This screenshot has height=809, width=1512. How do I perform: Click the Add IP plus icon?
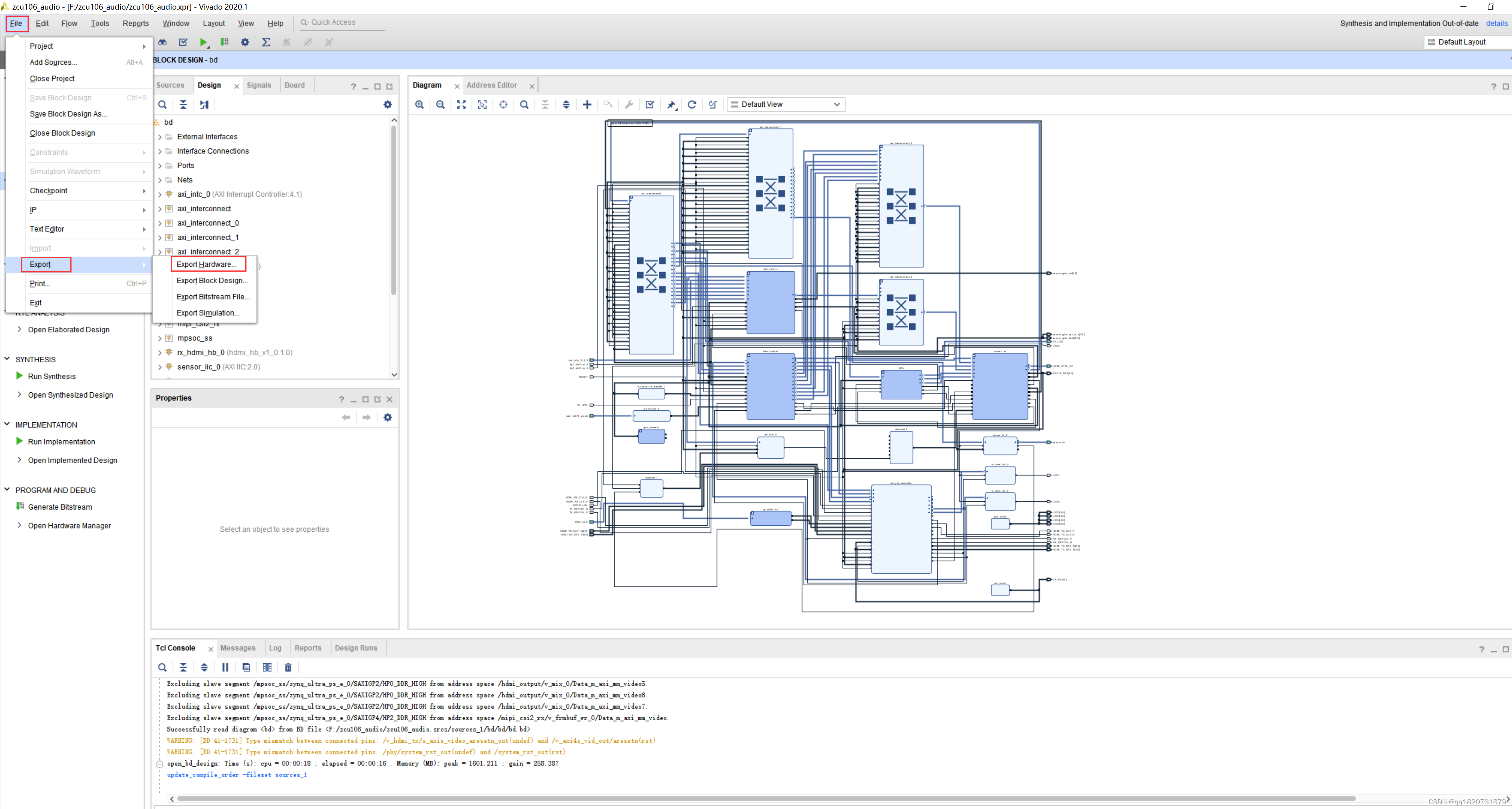click(x=587, y=105)
